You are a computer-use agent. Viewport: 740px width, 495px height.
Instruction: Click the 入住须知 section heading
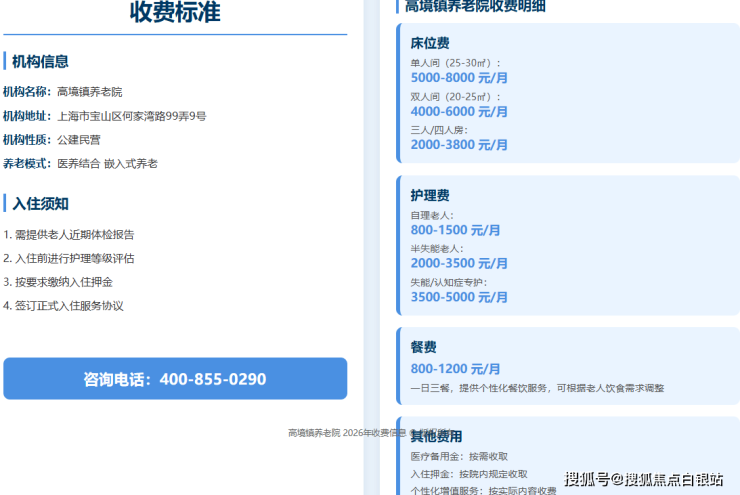(40, 204)
